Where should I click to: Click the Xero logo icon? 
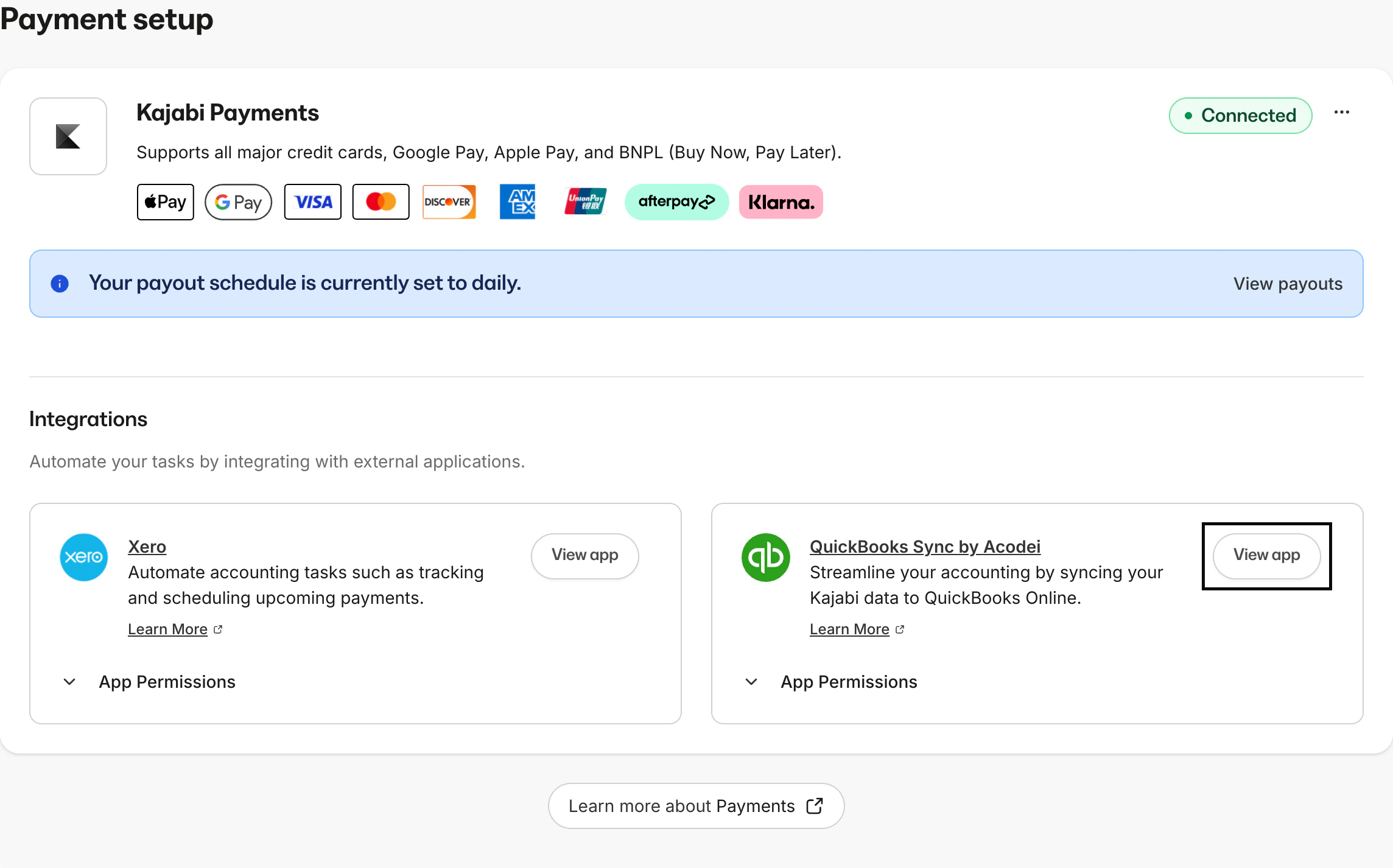tap(84, 558)
